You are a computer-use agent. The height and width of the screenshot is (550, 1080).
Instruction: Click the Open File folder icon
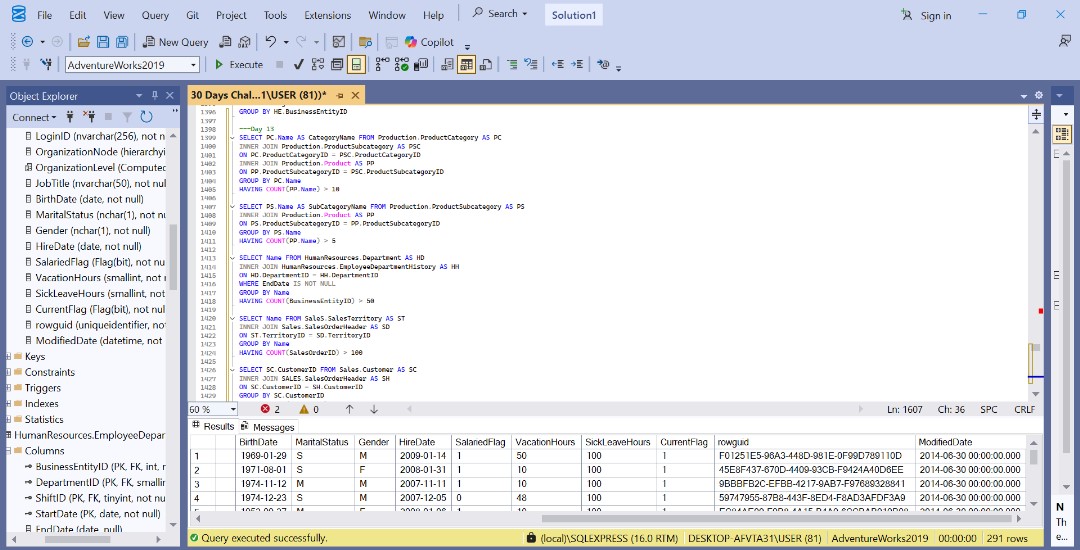pos(84,42)
